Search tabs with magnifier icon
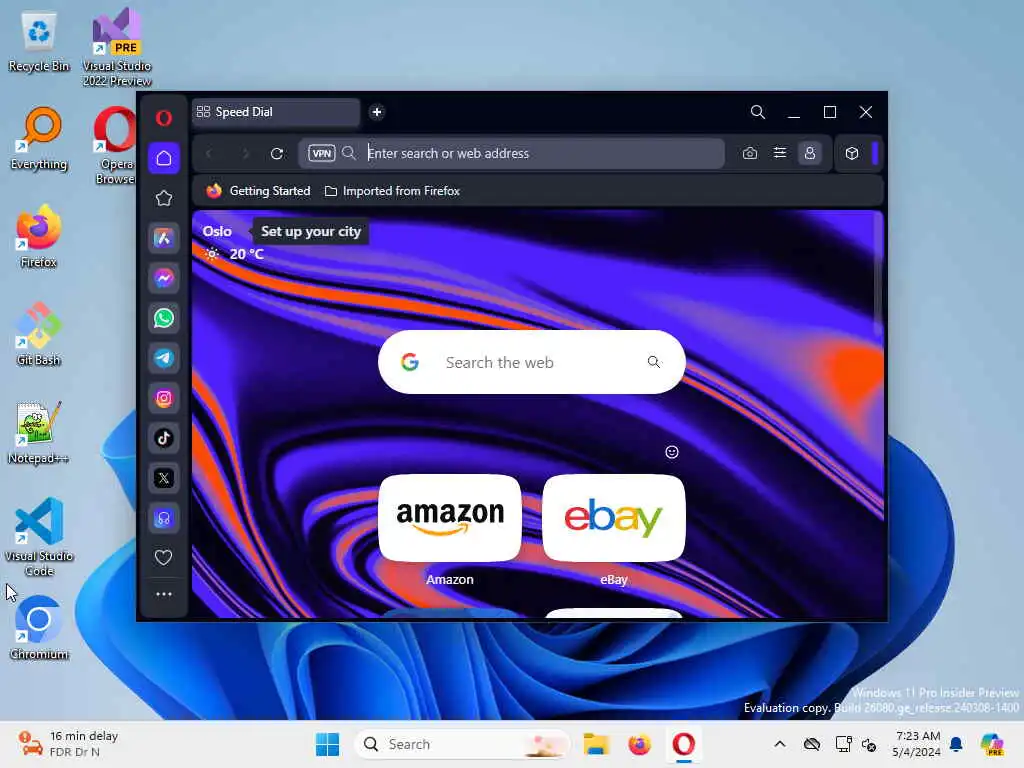Screen dimensions: 1024x768 (x=758, y=112)
